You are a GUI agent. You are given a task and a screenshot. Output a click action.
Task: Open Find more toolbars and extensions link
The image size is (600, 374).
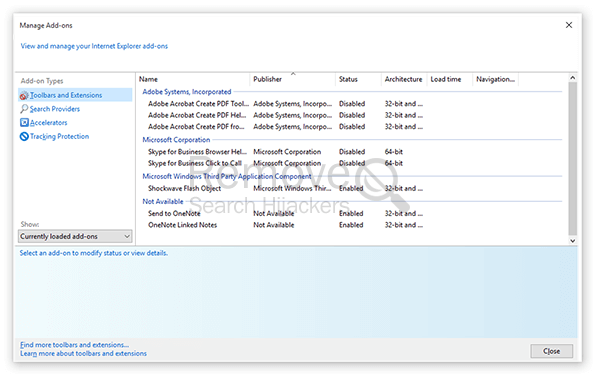[x=74, y=345]
